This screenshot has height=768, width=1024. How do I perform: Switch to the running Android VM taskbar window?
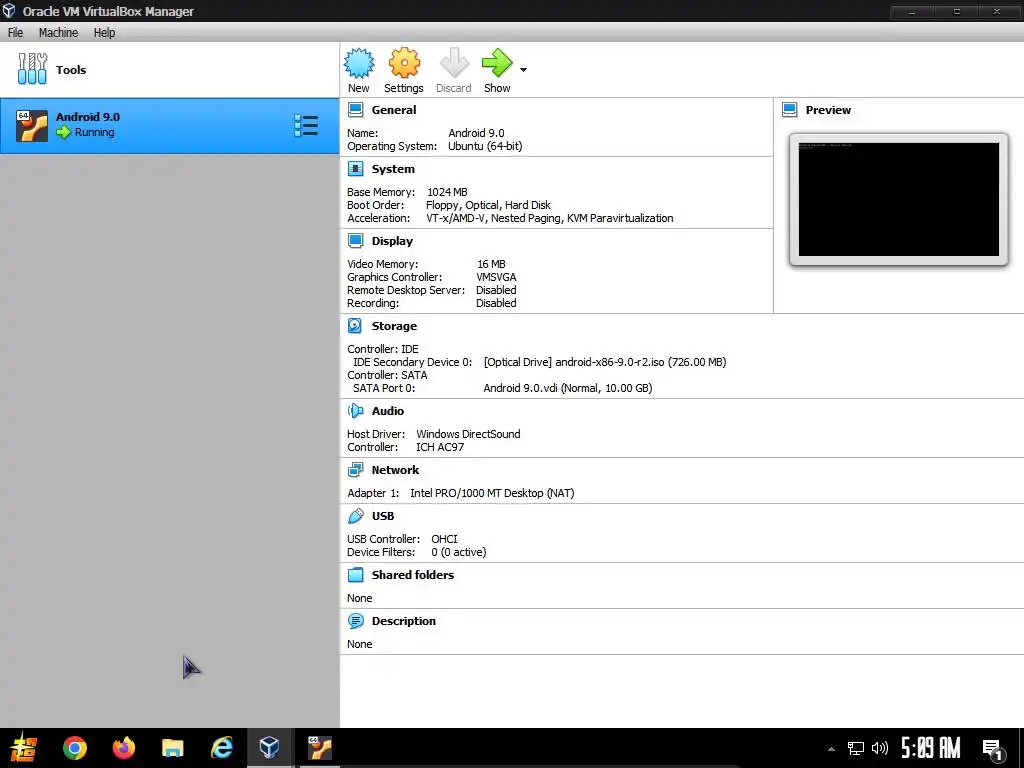coord(319,748)
